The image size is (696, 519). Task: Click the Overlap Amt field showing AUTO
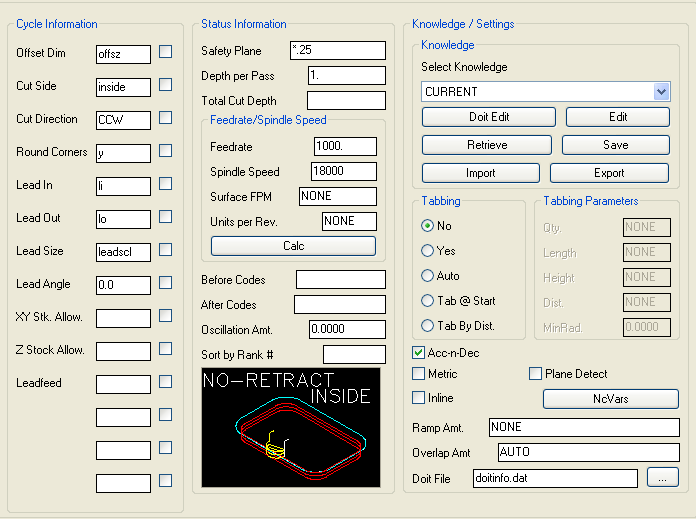click(x=589, y=452)
